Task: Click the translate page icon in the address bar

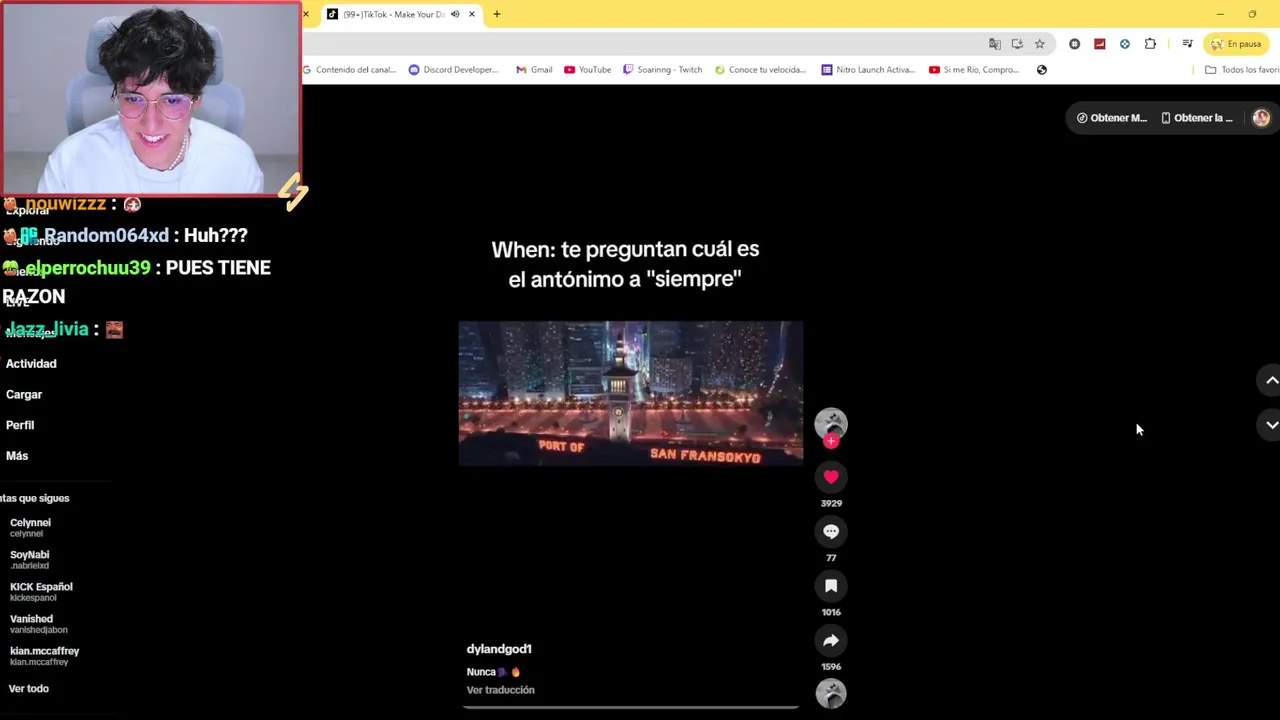Action: (995, 44)
